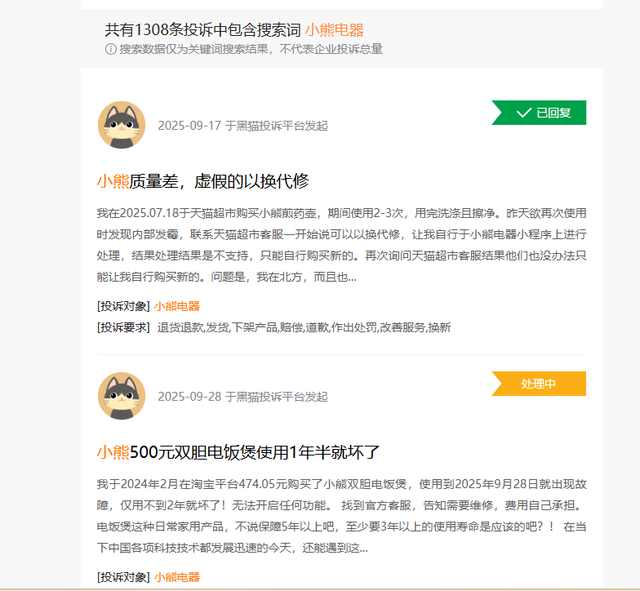Image resolution: width=640 pixels, height=591 pixels.
Task: Click the 天猫超市 complaint description text
Action: [340, 245]
